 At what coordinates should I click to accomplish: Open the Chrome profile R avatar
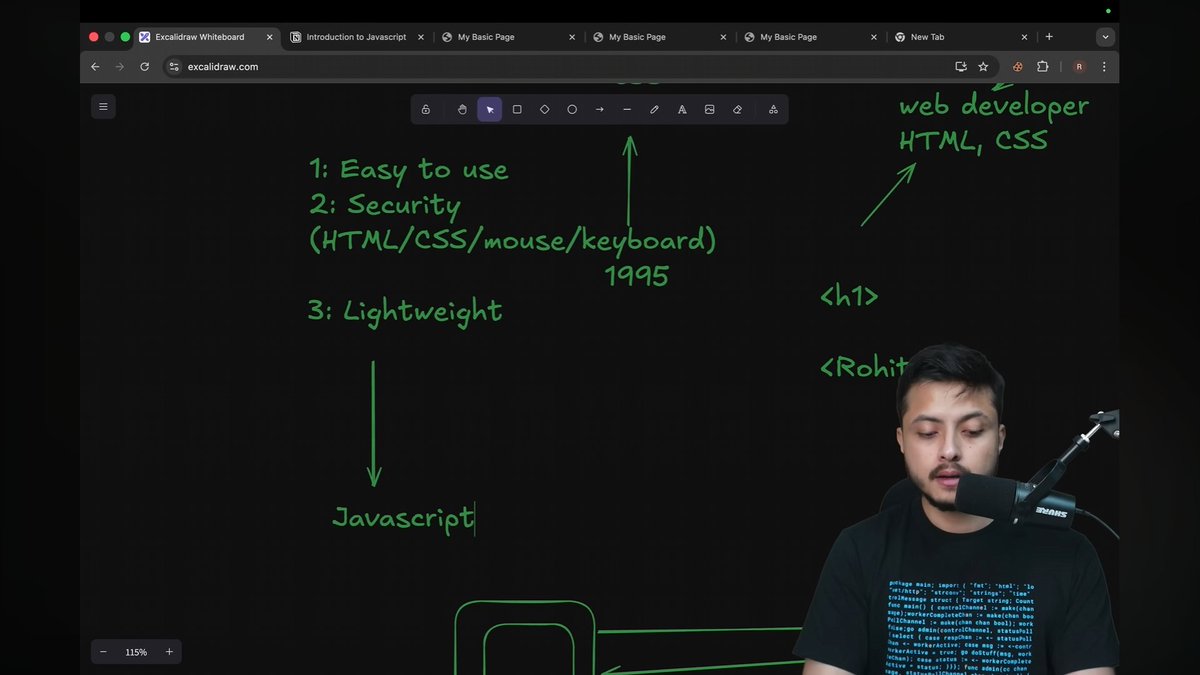coord(1079,67)
